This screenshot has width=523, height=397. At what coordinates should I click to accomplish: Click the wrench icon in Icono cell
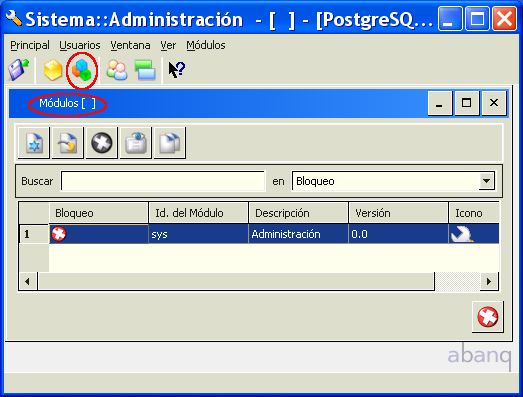tap(462, 234)
